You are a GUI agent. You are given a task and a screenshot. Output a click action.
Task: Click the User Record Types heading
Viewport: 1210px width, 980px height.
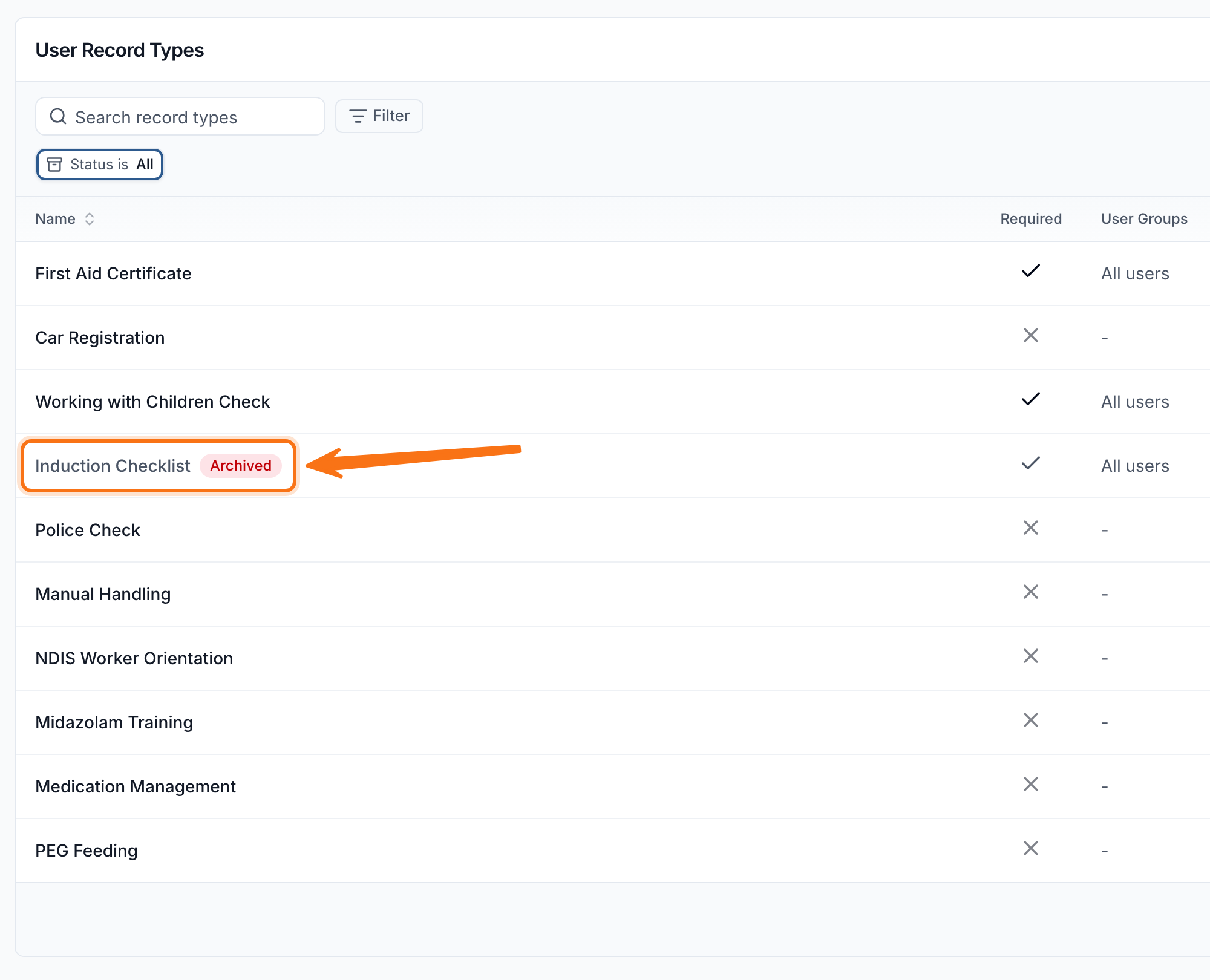pos(120,50)
